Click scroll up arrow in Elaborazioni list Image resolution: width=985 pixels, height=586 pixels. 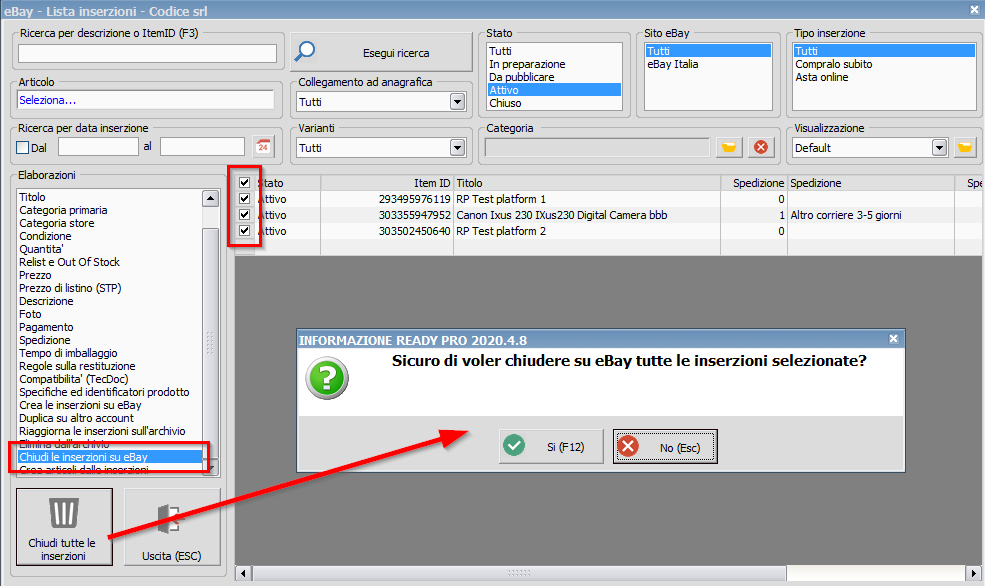pos(210,198)
